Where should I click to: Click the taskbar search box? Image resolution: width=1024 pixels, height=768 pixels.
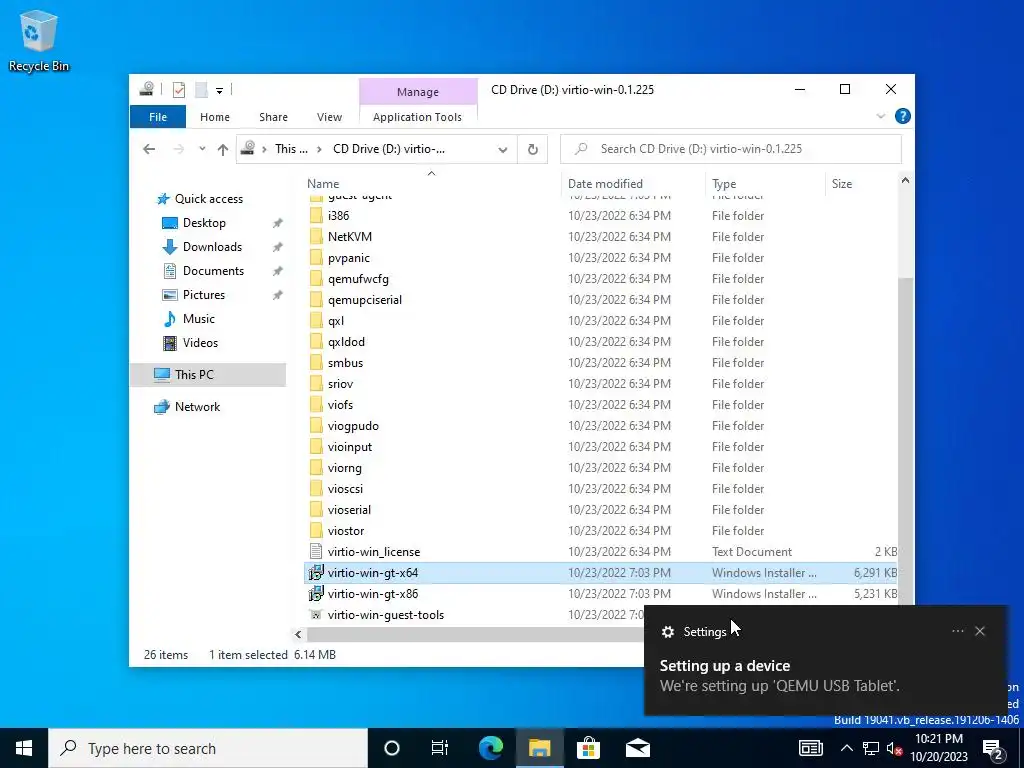(x=208, y=748)
